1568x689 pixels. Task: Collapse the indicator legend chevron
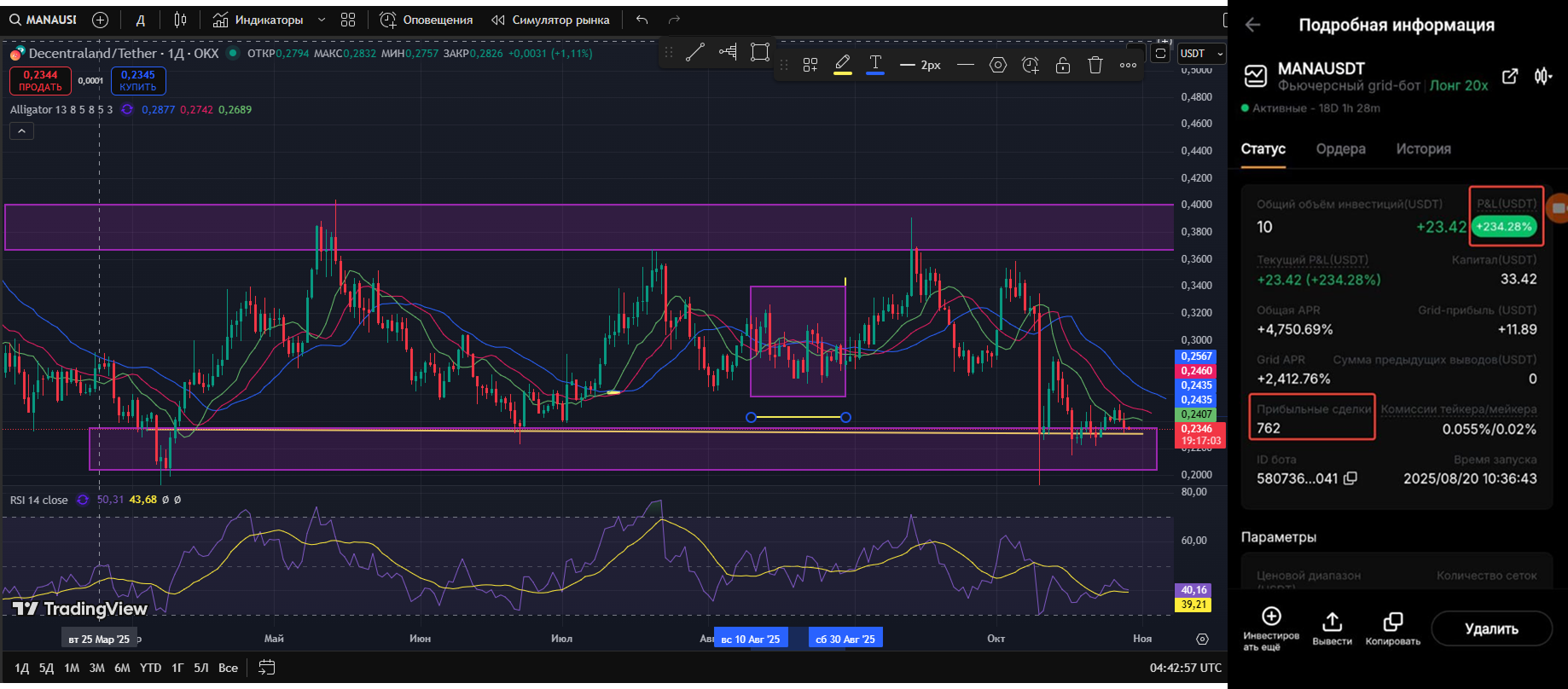21,130
